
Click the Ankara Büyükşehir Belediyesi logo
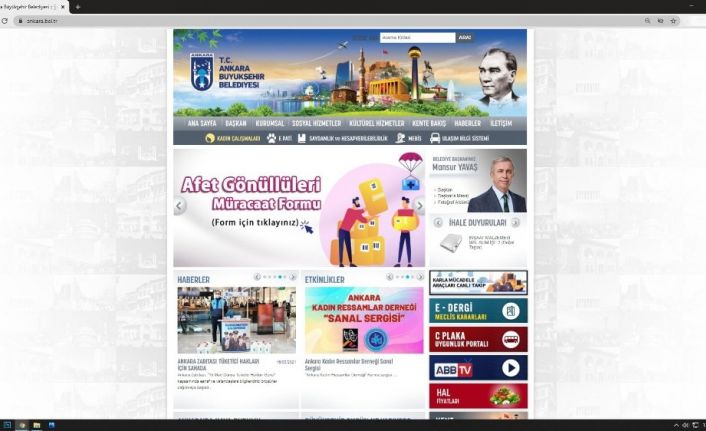(202, 73)
